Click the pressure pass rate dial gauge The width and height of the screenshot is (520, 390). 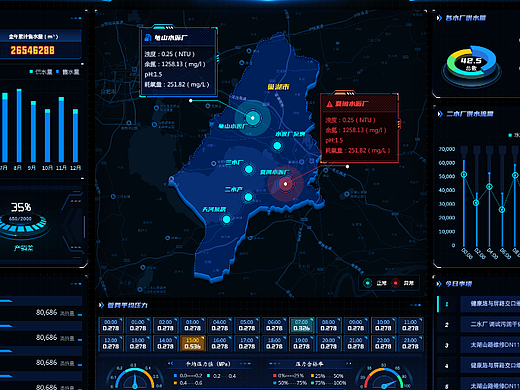pos(384,378)
